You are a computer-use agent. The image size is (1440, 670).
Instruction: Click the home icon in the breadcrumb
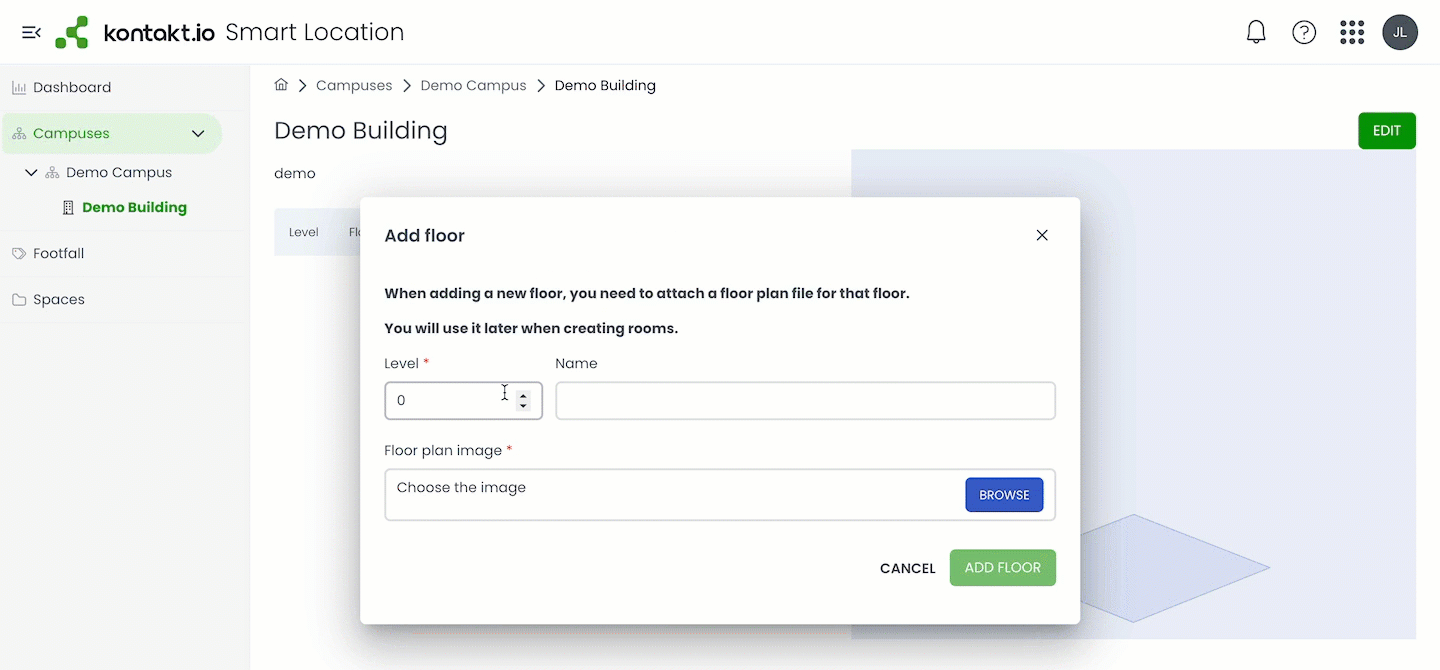[281, 84]
